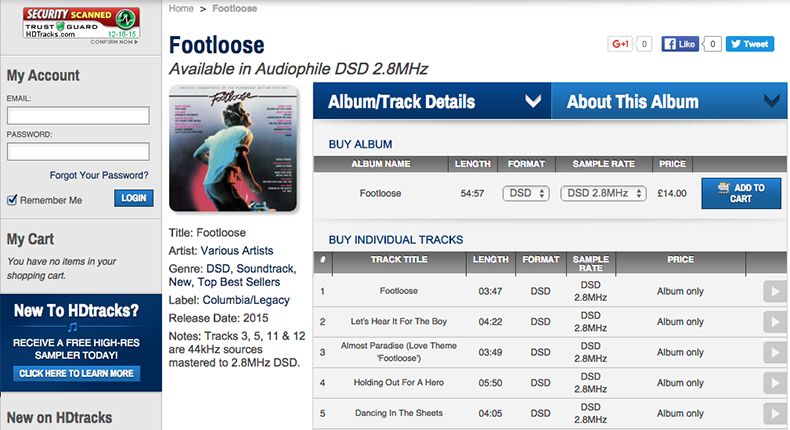Switch to the About This Album tab
Image resolution: width=790 pixels, height=430 pixels.
[x=632, y=101]
